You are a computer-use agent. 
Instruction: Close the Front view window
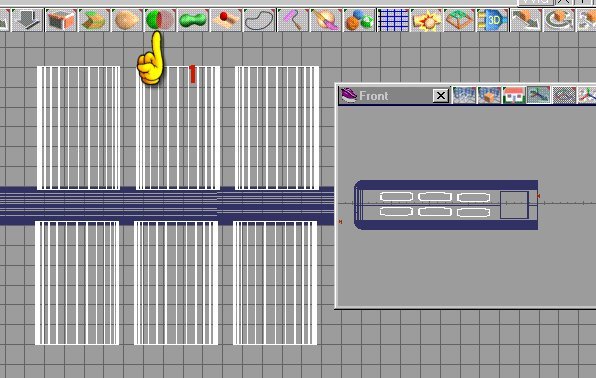441,95
